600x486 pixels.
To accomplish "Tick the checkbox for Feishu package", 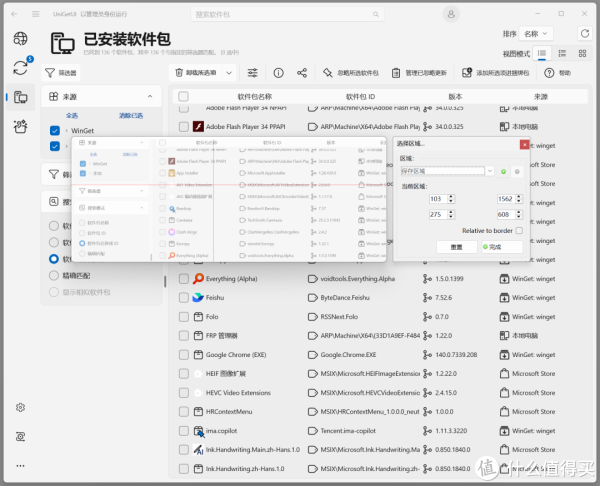I will click(x=184, y=297).
